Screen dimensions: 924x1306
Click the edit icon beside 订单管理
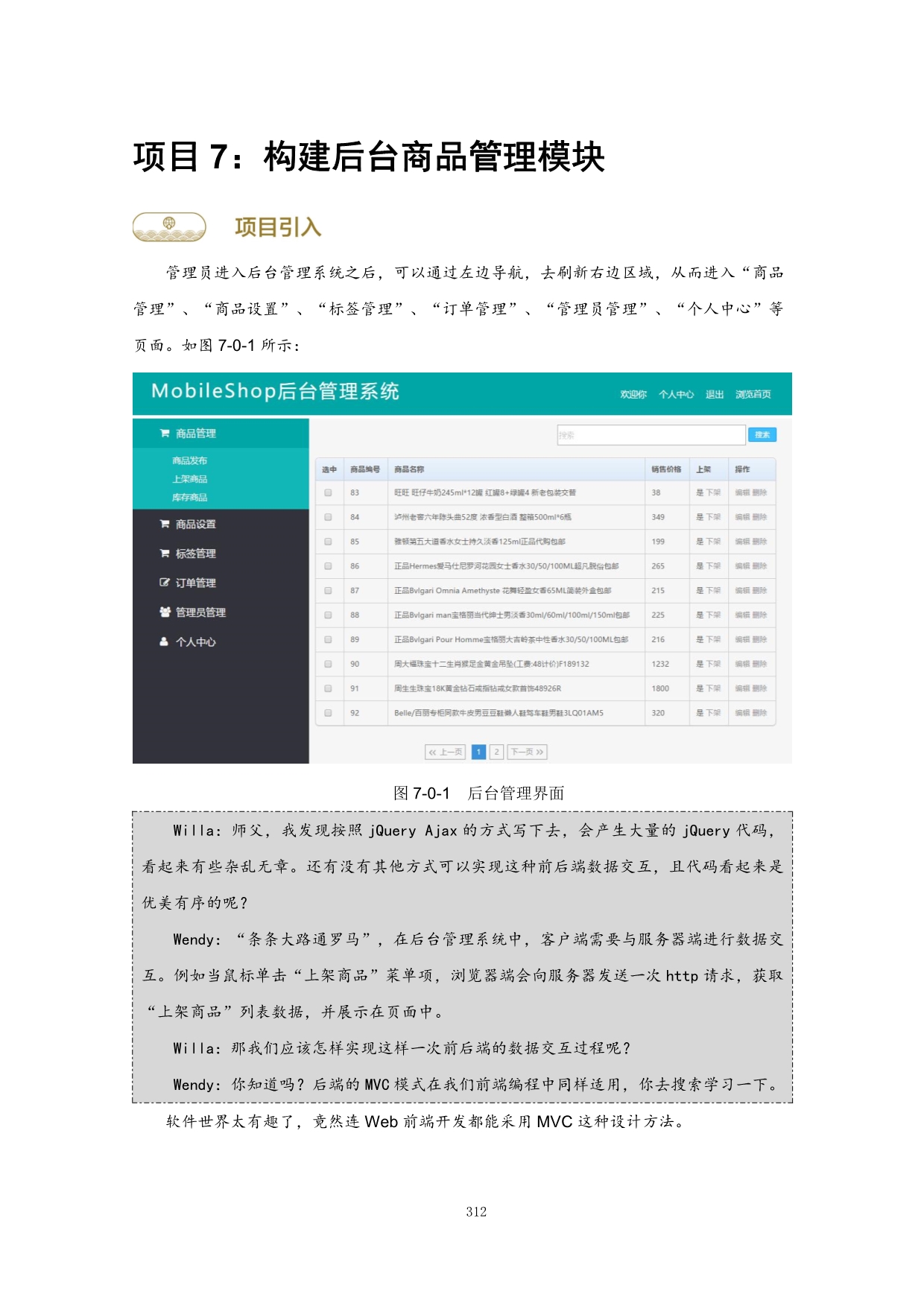pyautogui.click(x=165, y=583)
